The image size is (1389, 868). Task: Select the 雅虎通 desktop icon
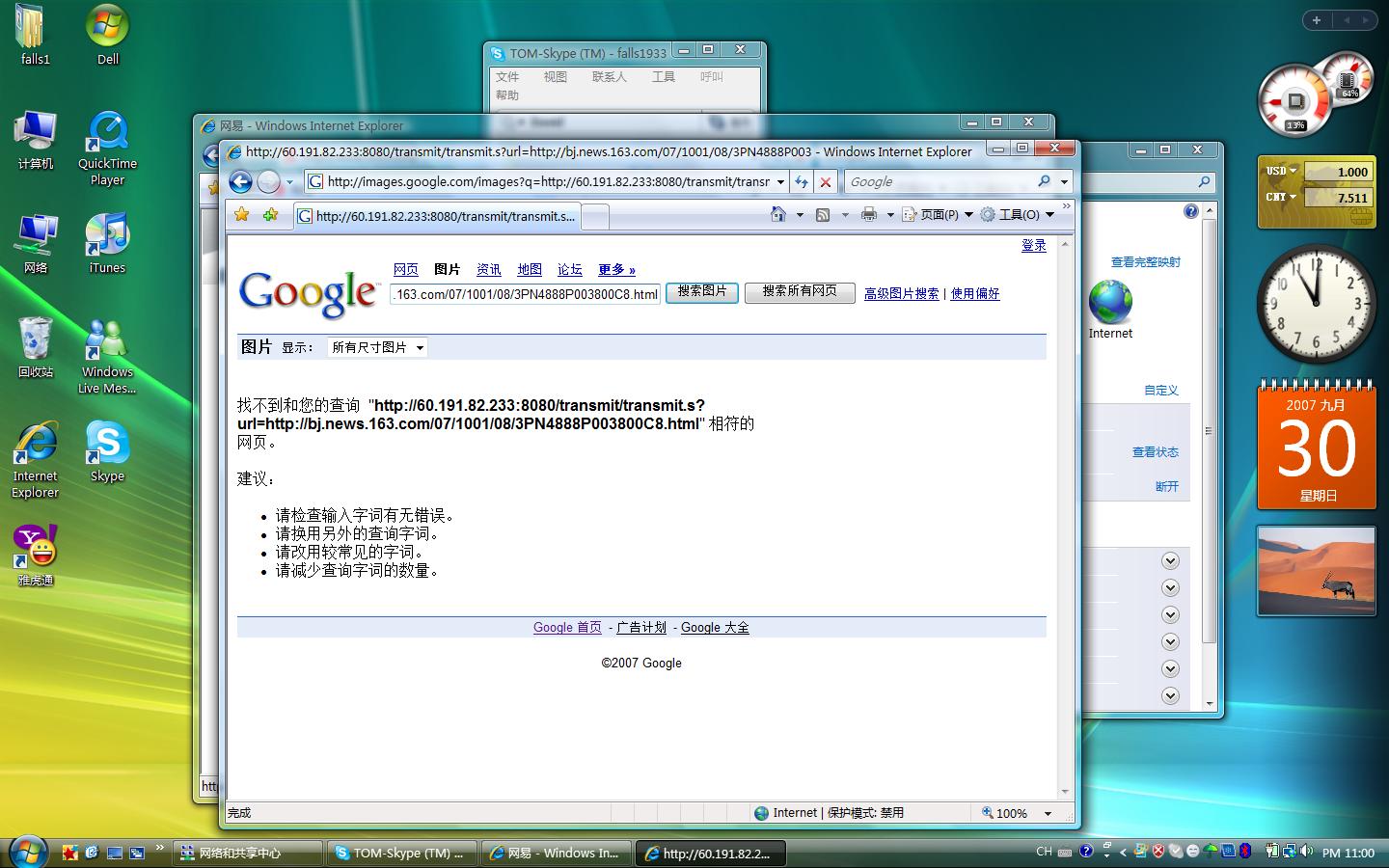[x=36, y=556]
